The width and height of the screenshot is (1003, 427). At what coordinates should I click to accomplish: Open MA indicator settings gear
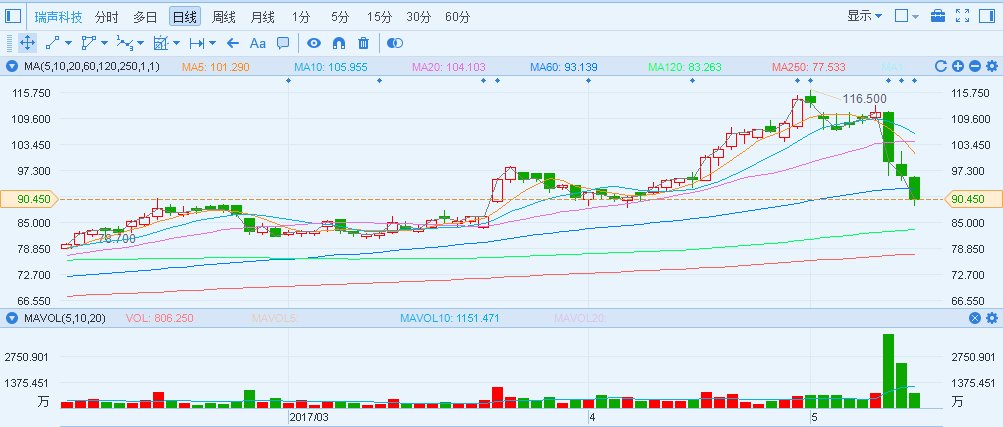[x=992, y=66]
